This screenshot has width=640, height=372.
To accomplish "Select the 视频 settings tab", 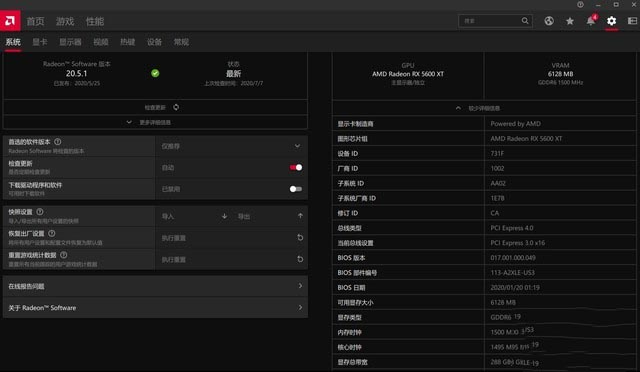I will 101,42.
